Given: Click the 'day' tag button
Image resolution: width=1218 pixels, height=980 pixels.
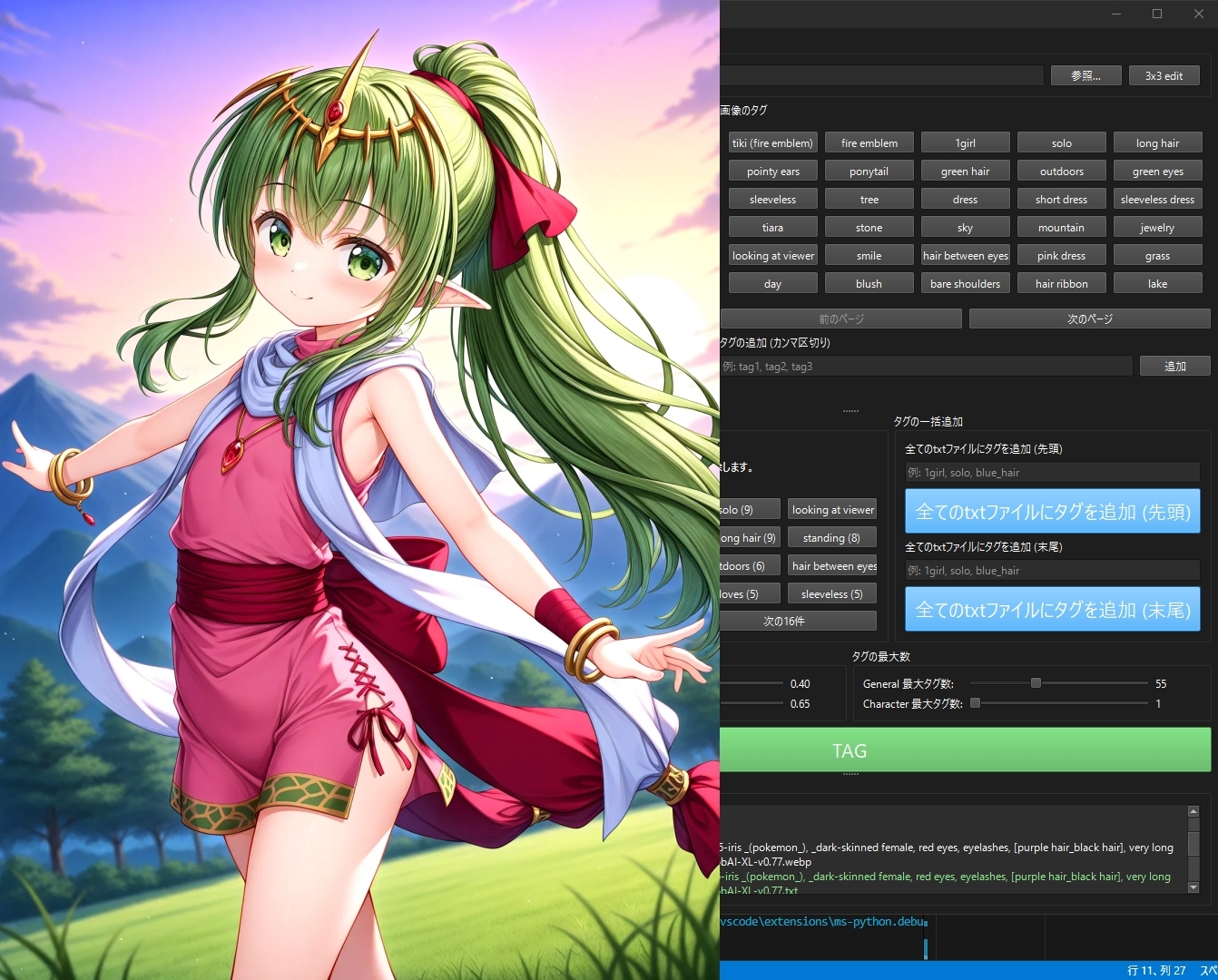Looking at the screenshot, I should pos(772,284).
